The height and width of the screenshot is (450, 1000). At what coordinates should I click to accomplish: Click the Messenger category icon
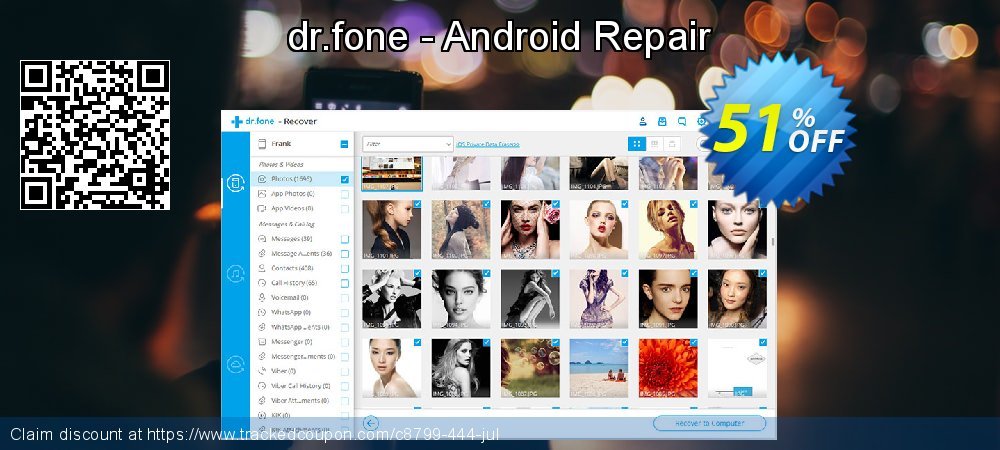pos(261,342)
